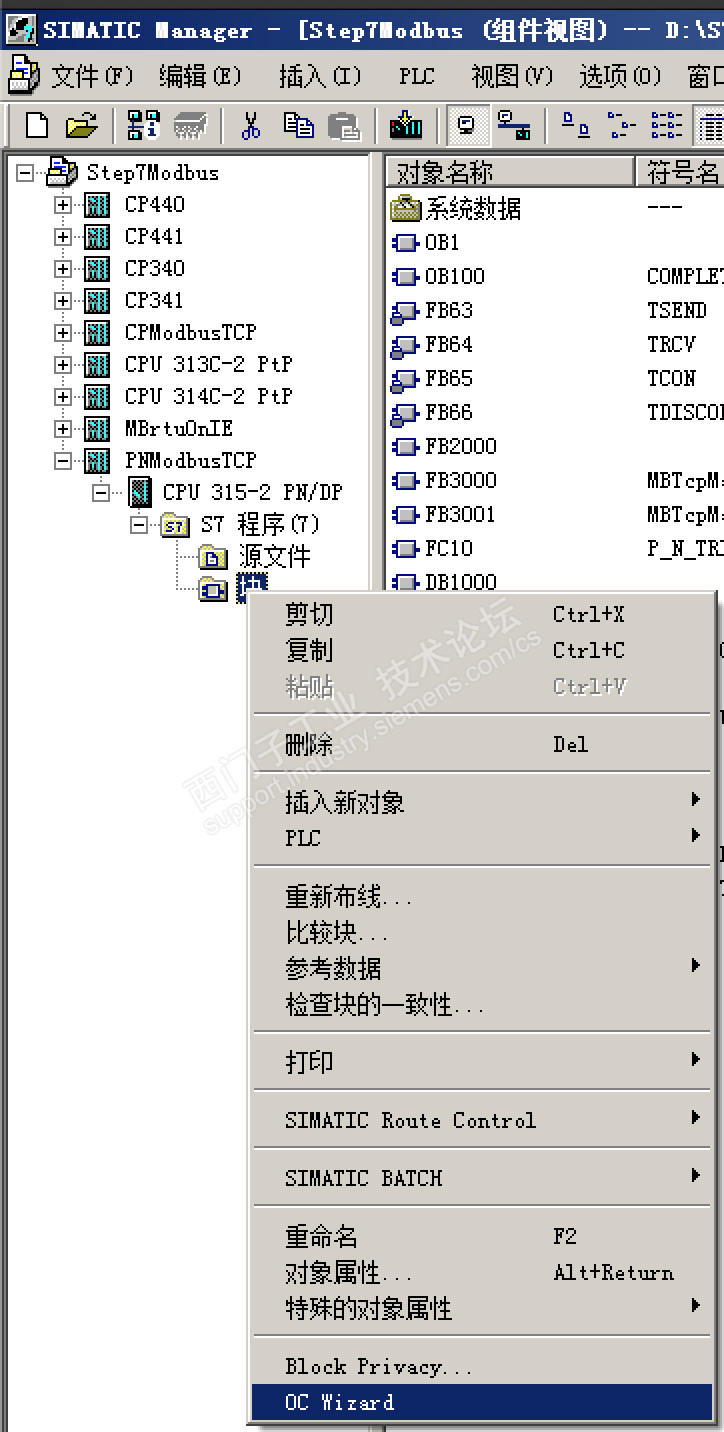The height and width of the screenshot is (1432, 724).
Task: Open the 视图(V) menu
Action: pyautogui.click(x=512, y=75)
